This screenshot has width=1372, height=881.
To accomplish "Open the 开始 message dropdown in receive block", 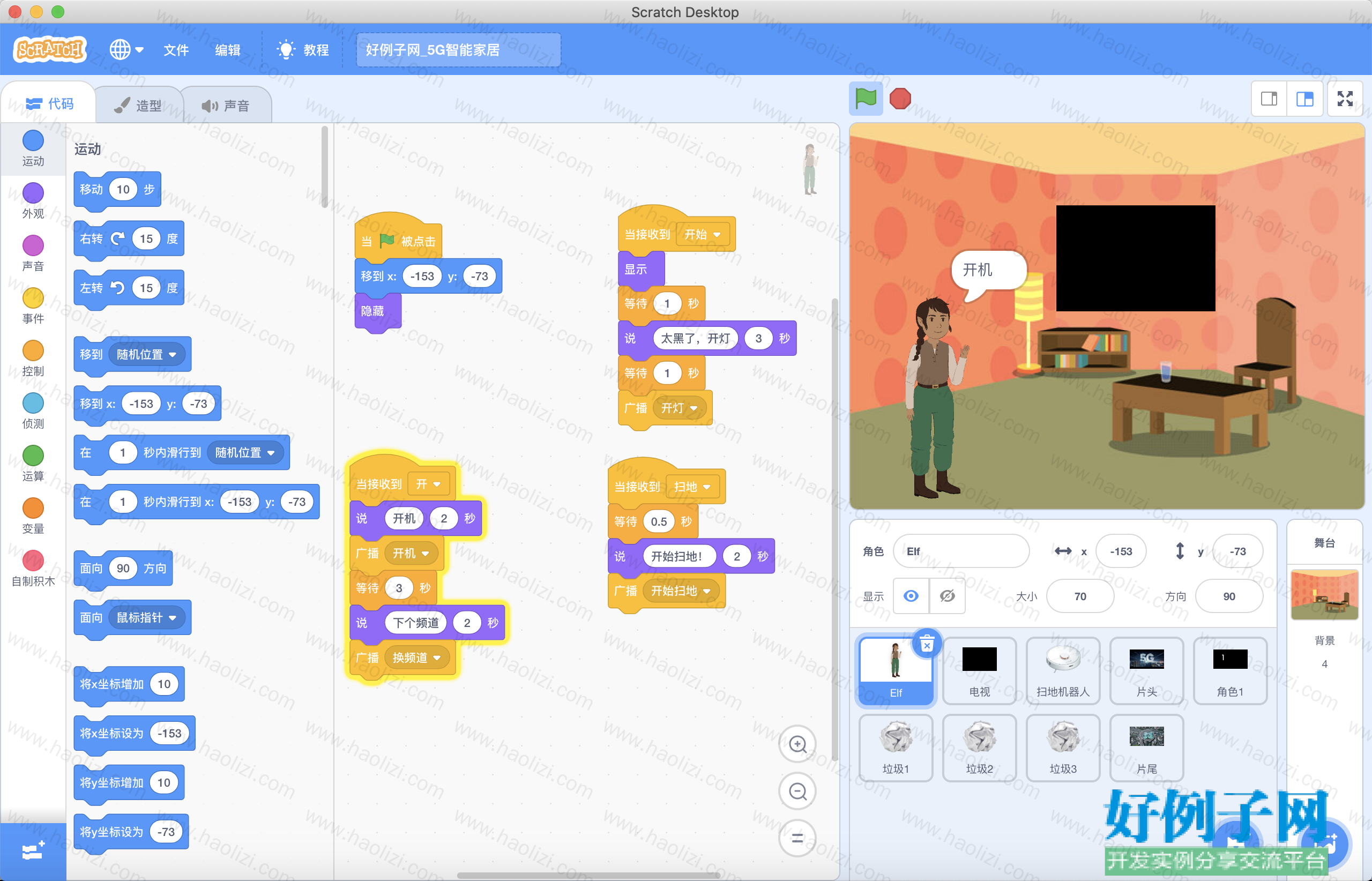I will [x=703, y=235].
